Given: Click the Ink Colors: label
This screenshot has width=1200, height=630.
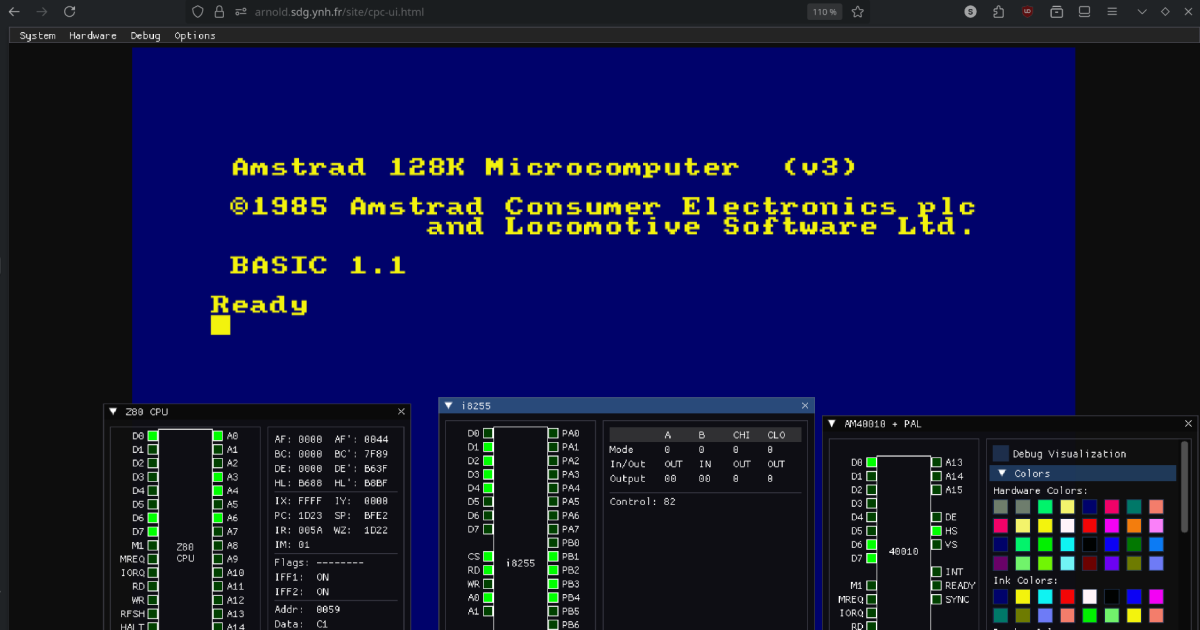Looking at the screenshot, I should (x=1027, y=581).
